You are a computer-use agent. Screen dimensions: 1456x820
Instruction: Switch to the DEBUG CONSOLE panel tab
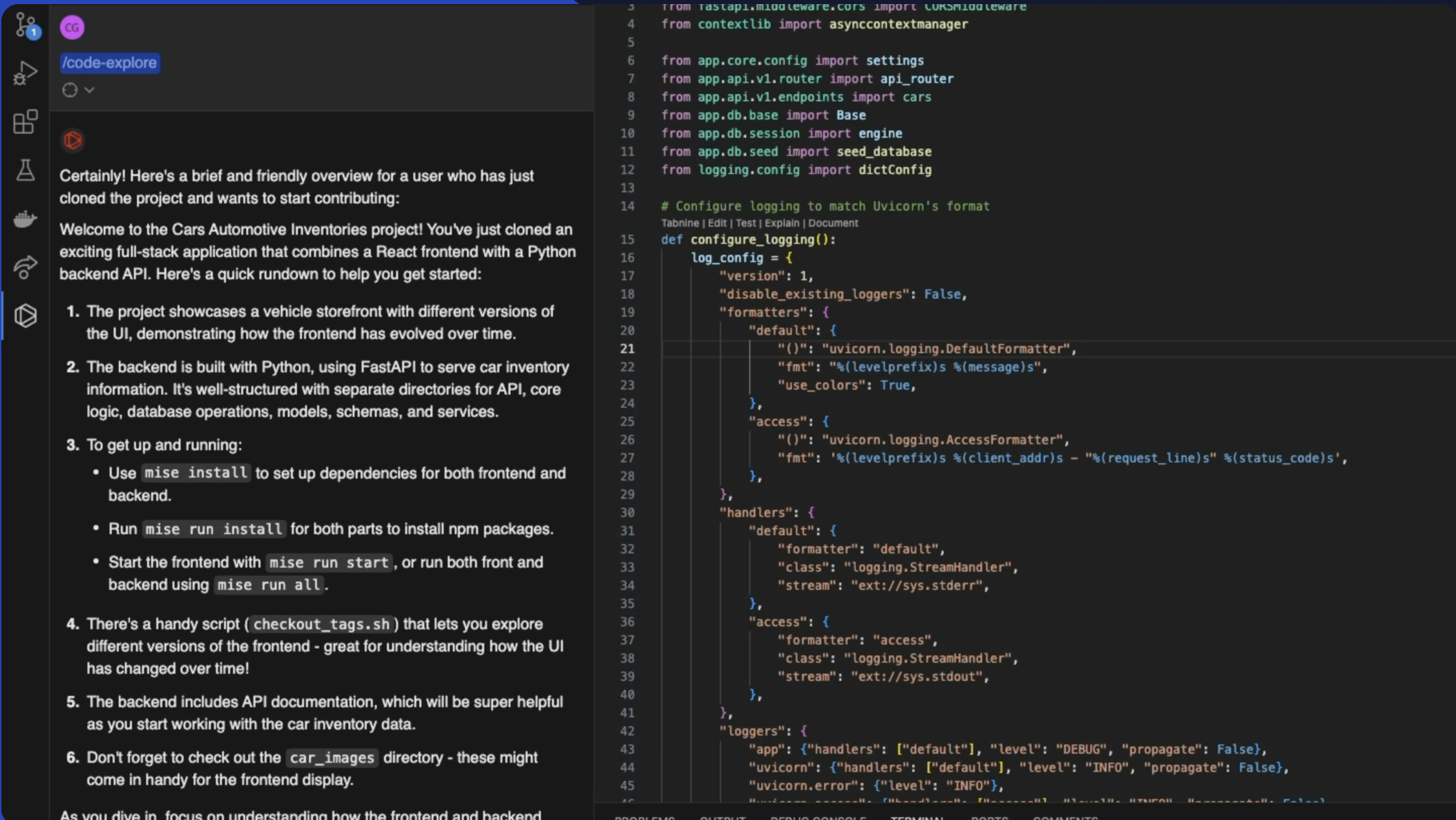click(x=818, y=817)
